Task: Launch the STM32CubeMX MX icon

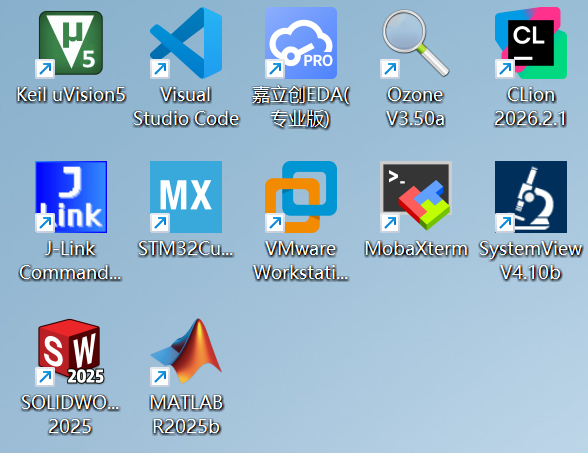Action: click(x=186, y=197)
